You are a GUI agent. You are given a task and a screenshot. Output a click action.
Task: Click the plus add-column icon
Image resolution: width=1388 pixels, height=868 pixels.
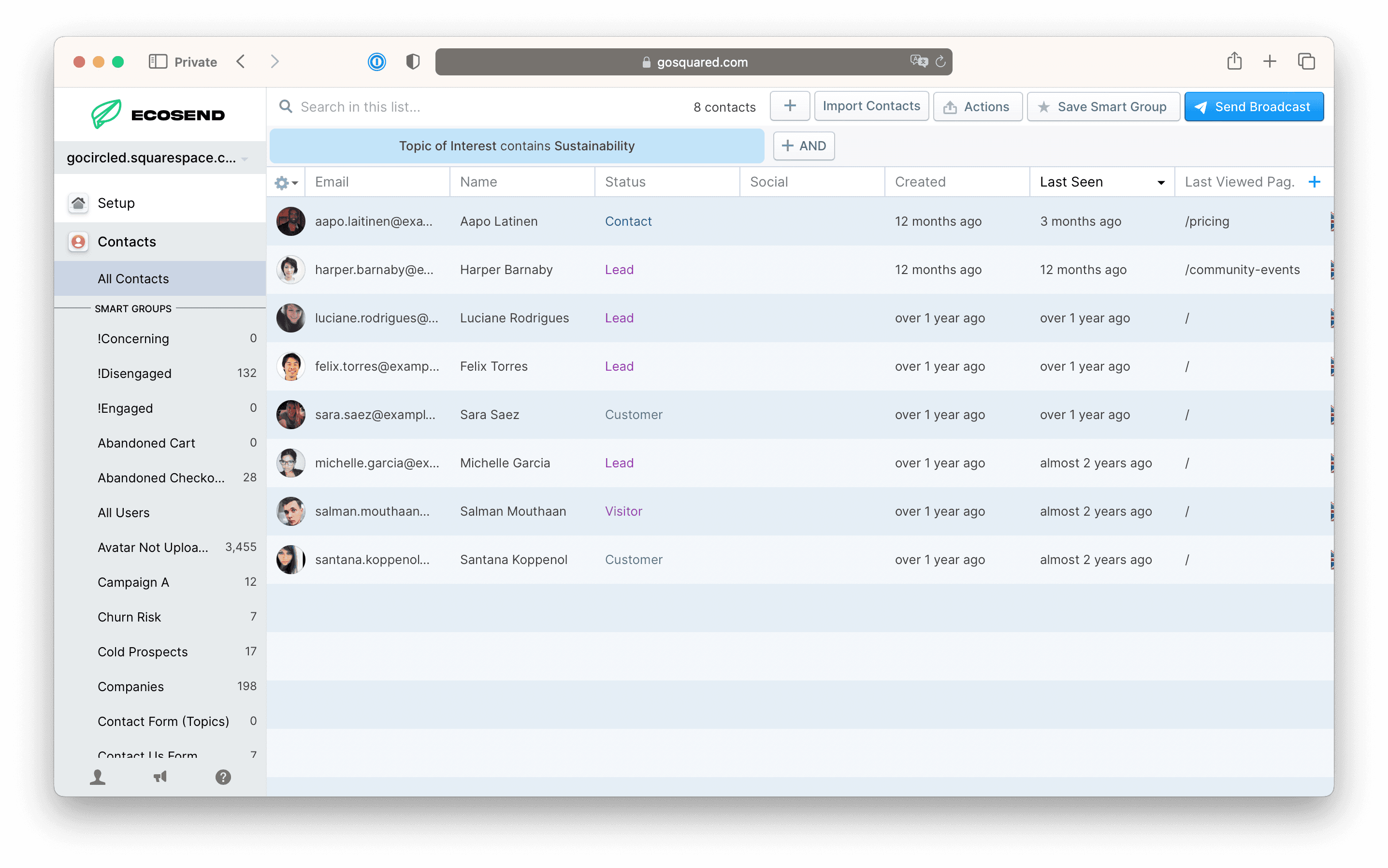(x=1314, y=182)
